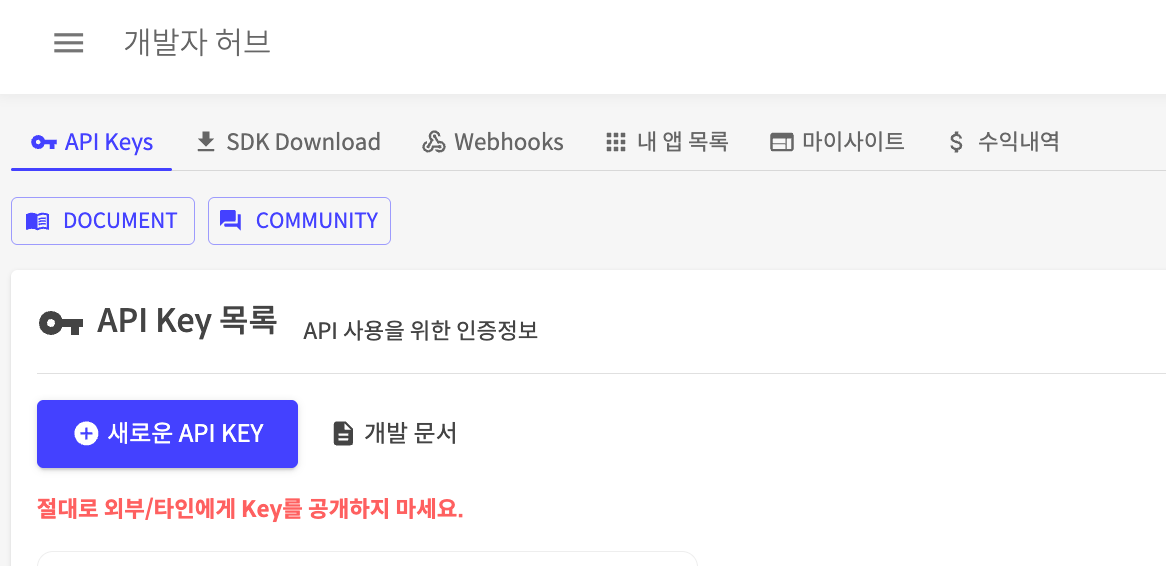Click the grid icon beside 내 앱 목록
The width and height of the screenshot is (1166, 566).
tap(616, 141)
